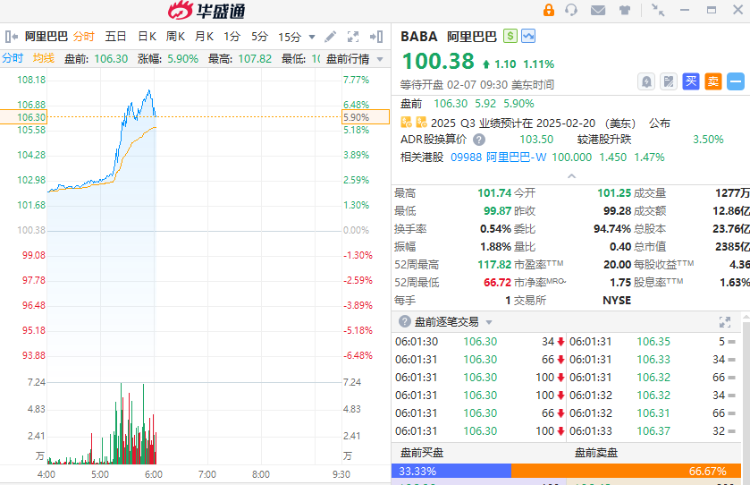Set a price alert with bell icon
Image resolution: width=750 pixels, height=485 pixels.
646,82
